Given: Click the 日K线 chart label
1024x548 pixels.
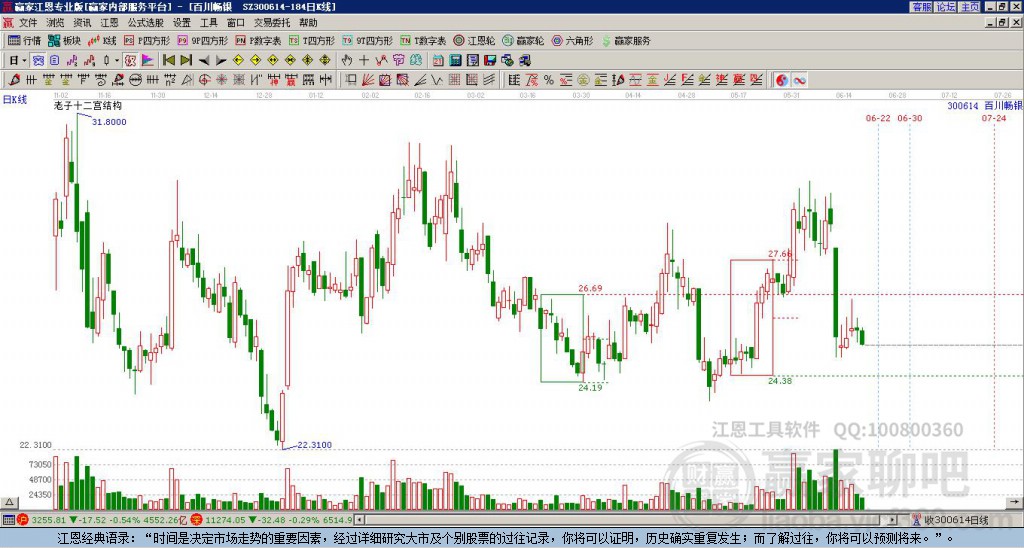Looking at the screenshot, I should tap(15, 99).
